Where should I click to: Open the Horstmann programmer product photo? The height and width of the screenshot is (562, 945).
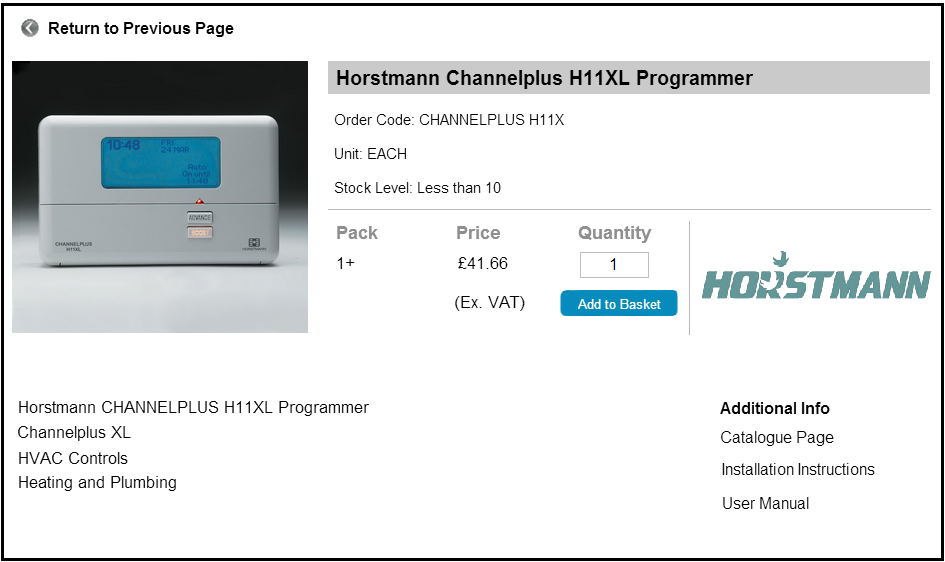160,197
